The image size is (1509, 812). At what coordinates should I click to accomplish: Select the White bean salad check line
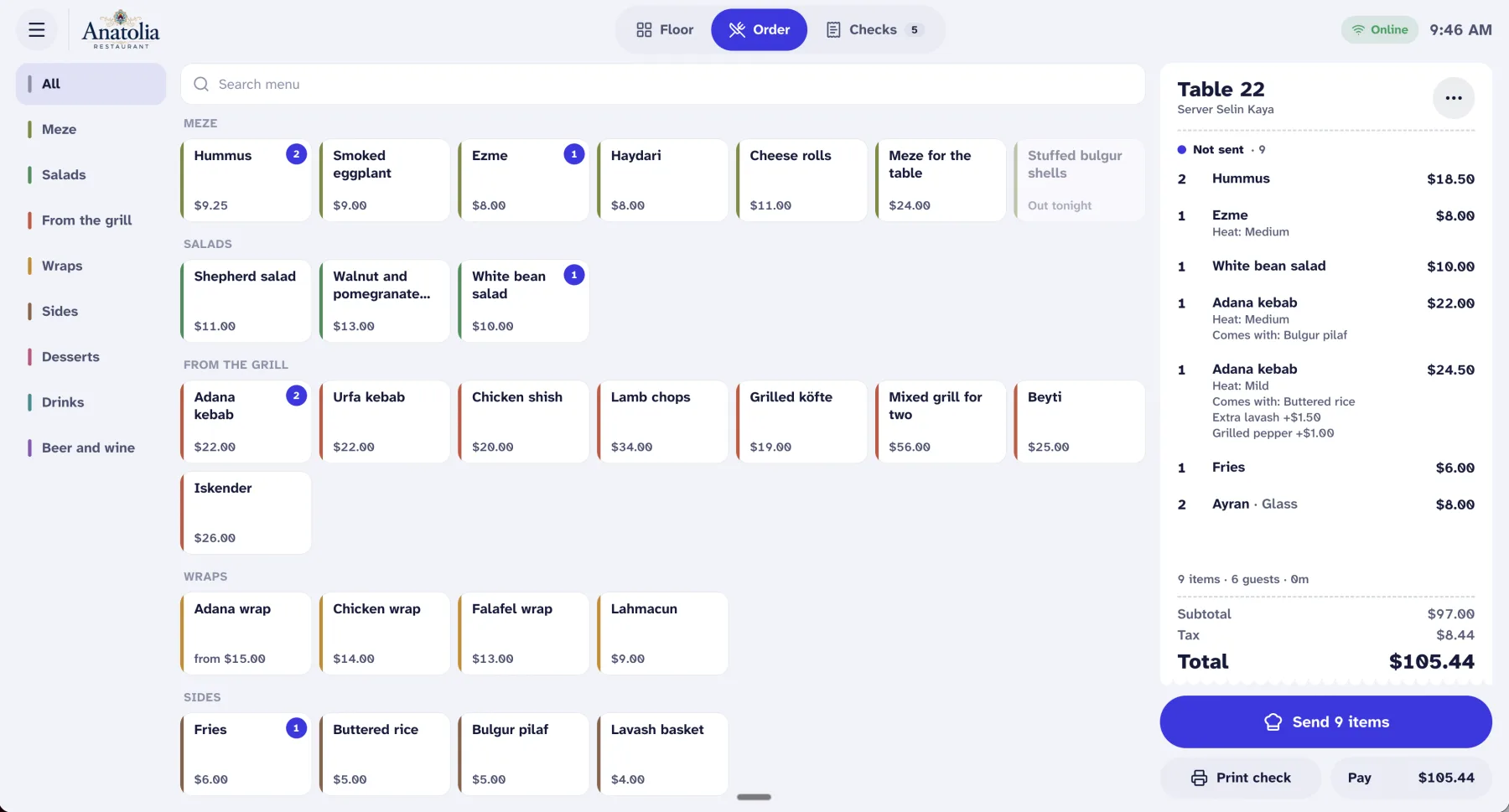tap(1325, 266)
